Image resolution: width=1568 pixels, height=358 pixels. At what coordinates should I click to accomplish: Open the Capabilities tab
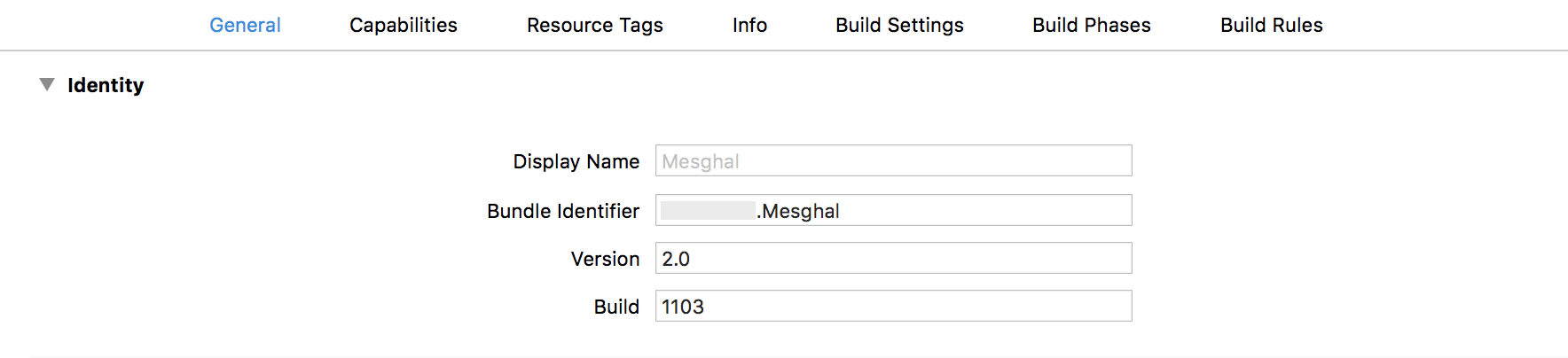(x=404, y=25)
